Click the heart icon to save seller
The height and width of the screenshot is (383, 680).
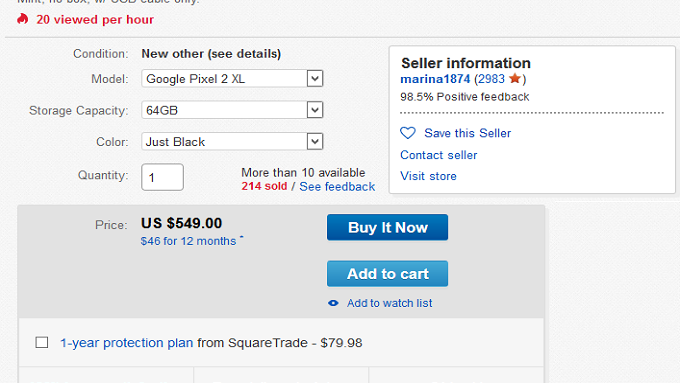click(408, 133)
